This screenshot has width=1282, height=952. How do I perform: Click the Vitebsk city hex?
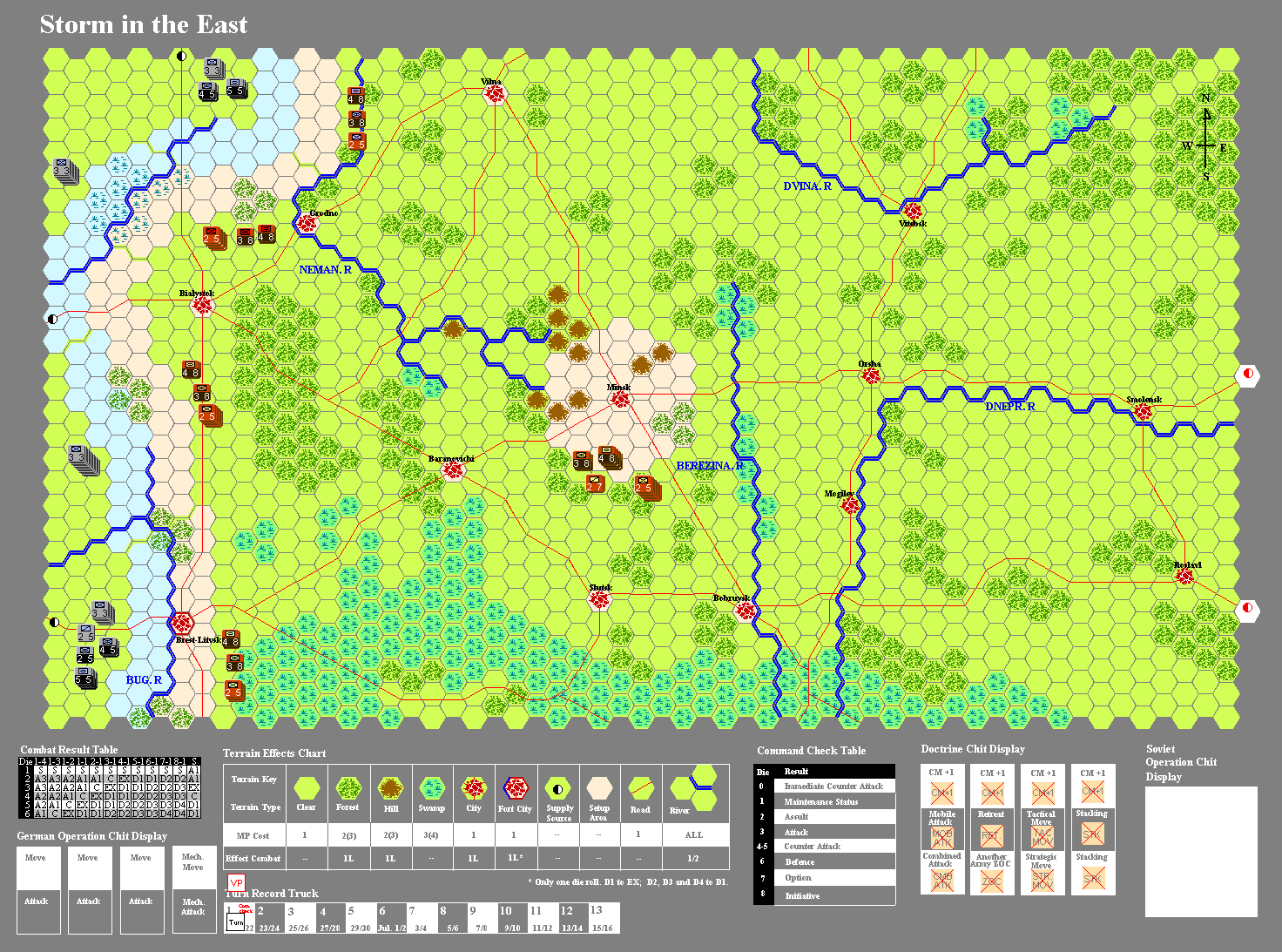912,211
